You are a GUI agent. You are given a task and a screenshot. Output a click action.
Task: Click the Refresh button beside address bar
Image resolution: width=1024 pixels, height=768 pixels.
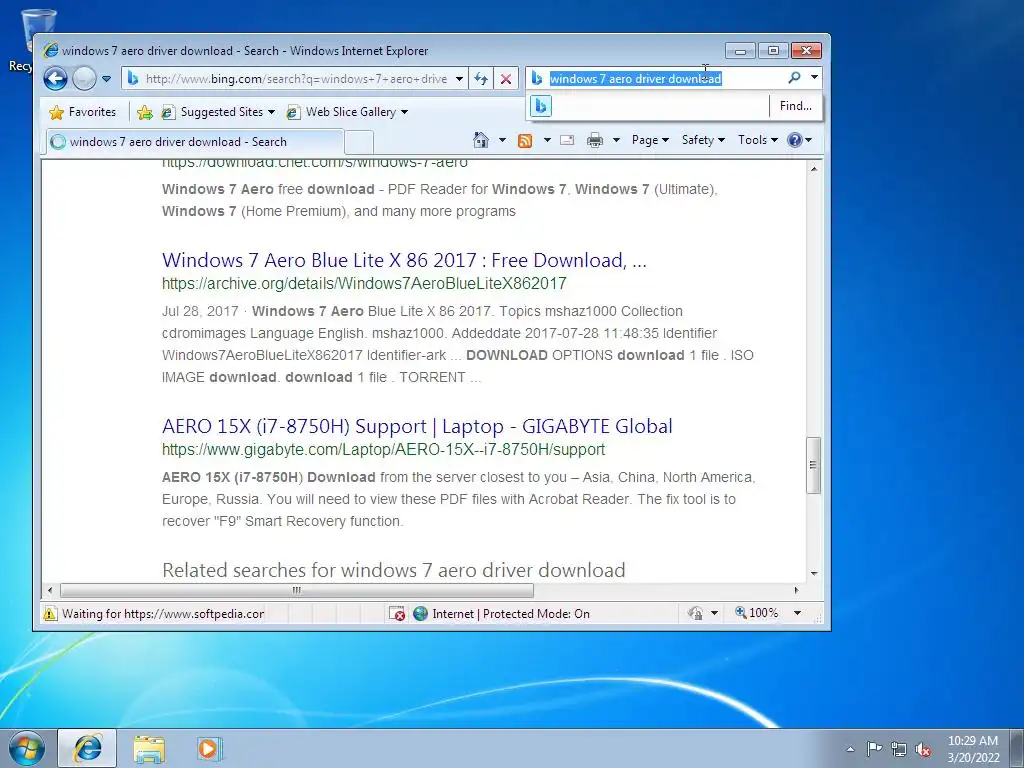(x=481, y=79)
